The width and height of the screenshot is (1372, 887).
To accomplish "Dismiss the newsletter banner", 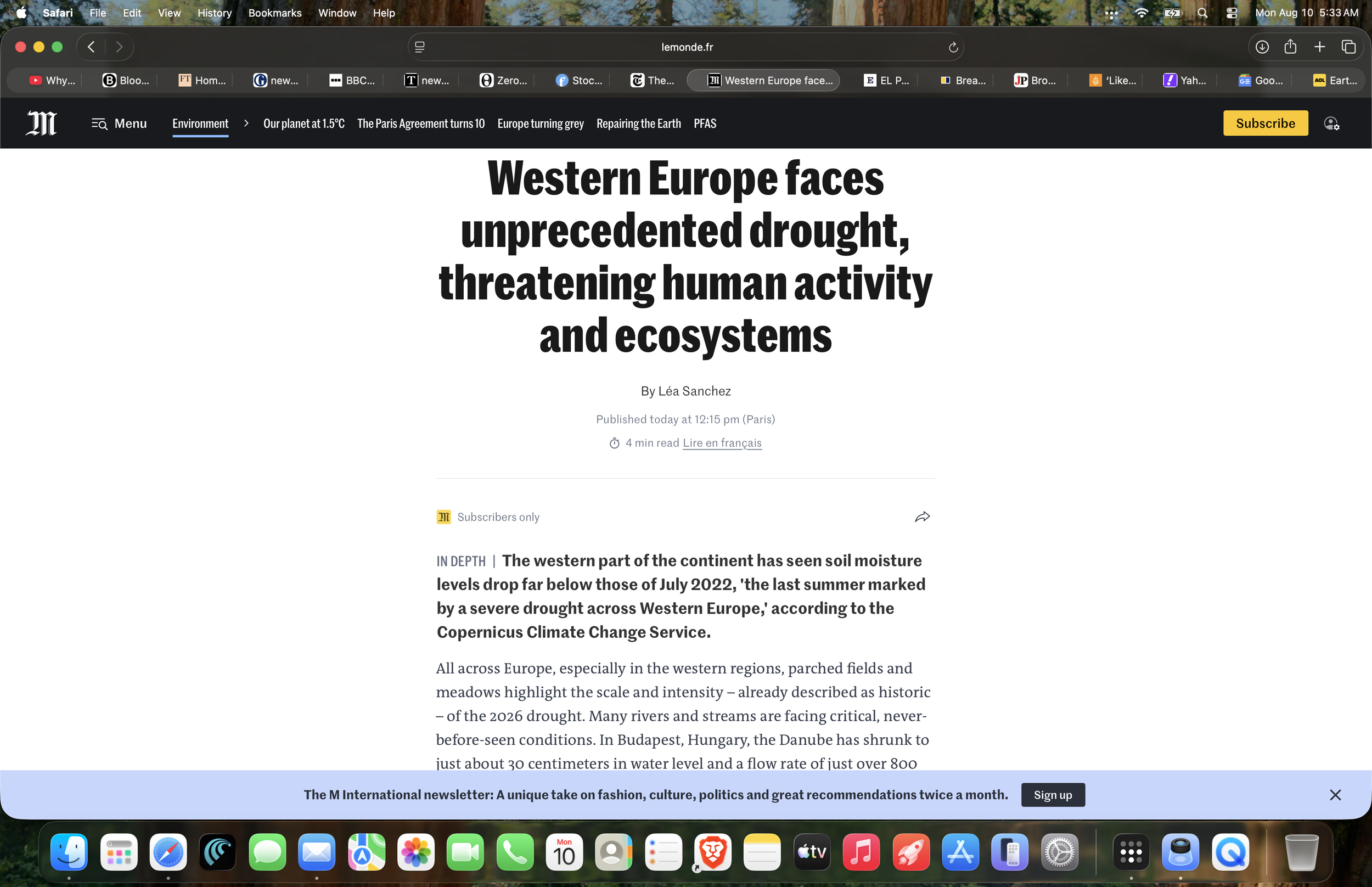I will pos(1335,795).
